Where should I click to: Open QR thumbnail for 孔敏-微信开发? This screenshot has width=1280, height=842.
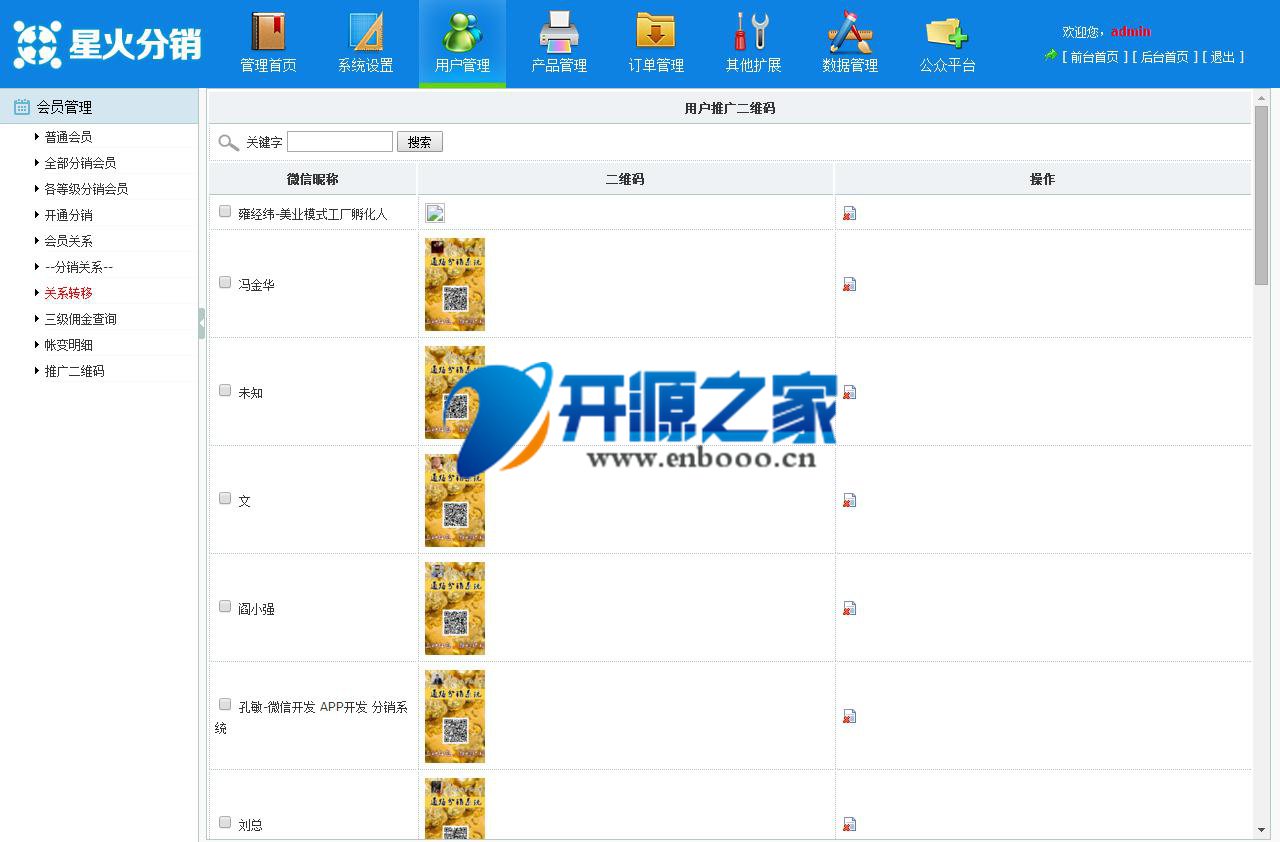[455, 716]
